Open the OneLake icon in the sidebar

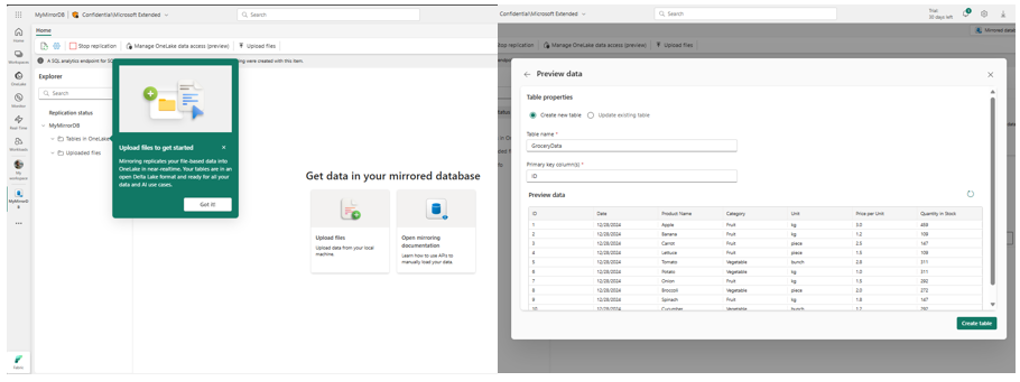18,76
